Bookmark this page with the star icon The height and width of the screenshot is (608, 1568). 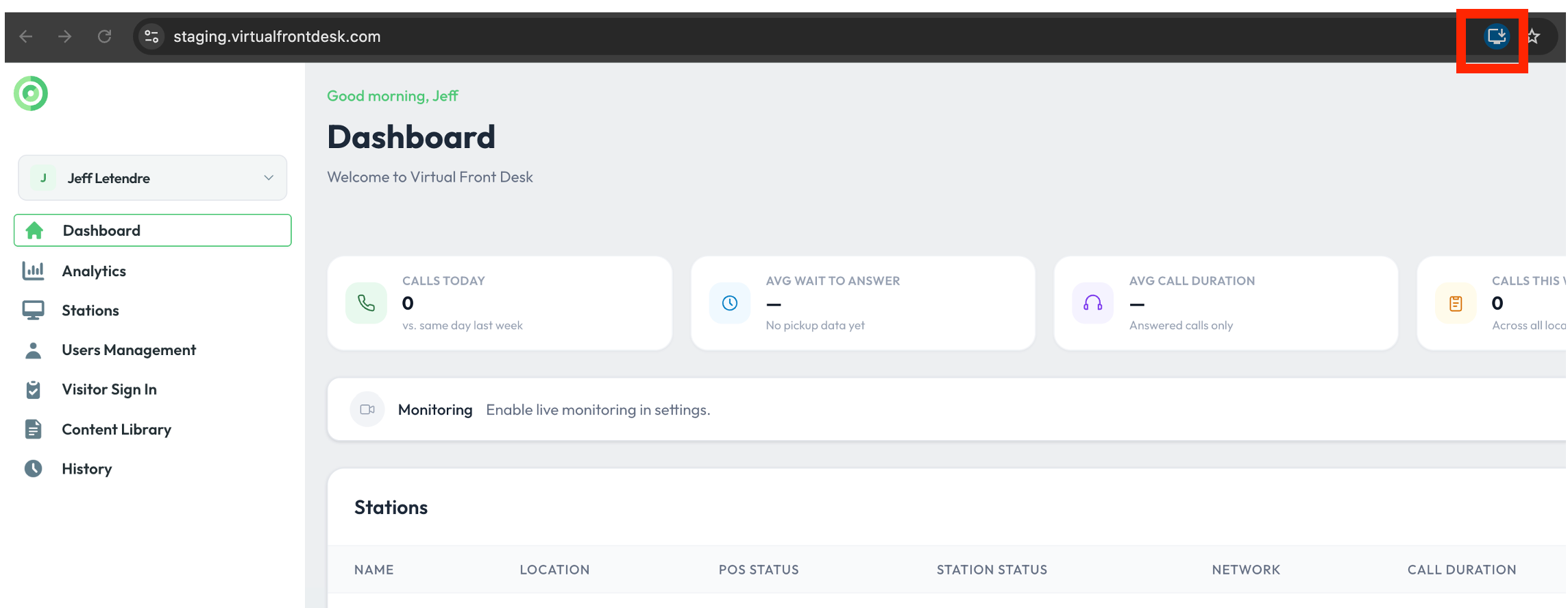coord(1533,36)
